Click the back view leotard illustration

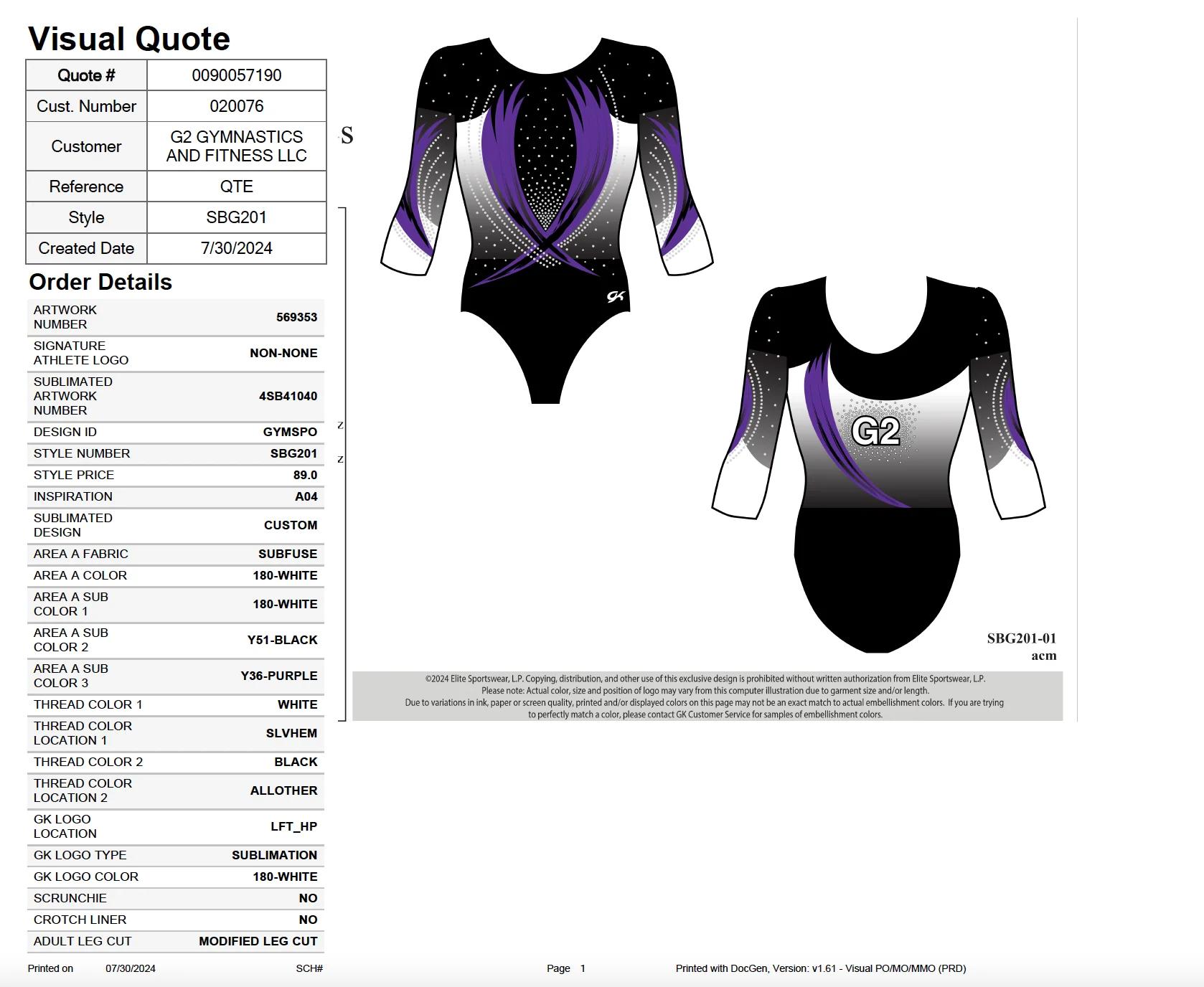[x=878, y=464]
